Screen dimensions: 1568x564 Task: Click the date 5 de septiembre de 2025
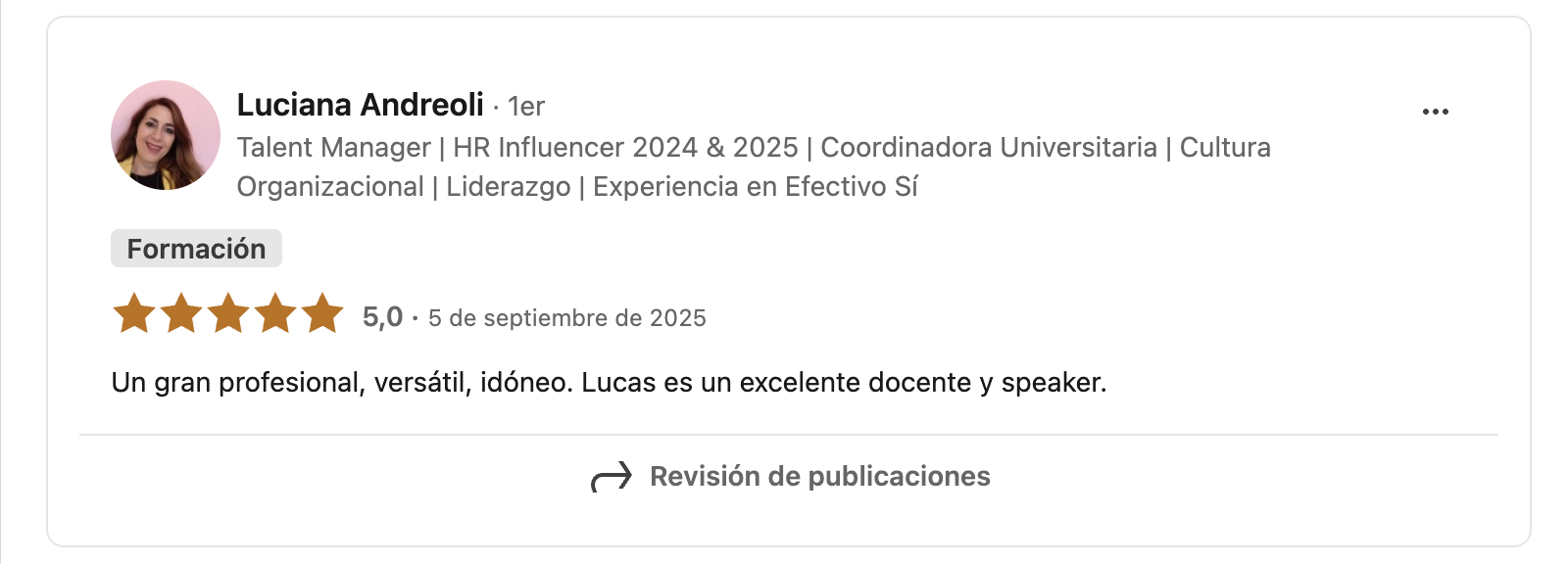(x=566, y=318)
